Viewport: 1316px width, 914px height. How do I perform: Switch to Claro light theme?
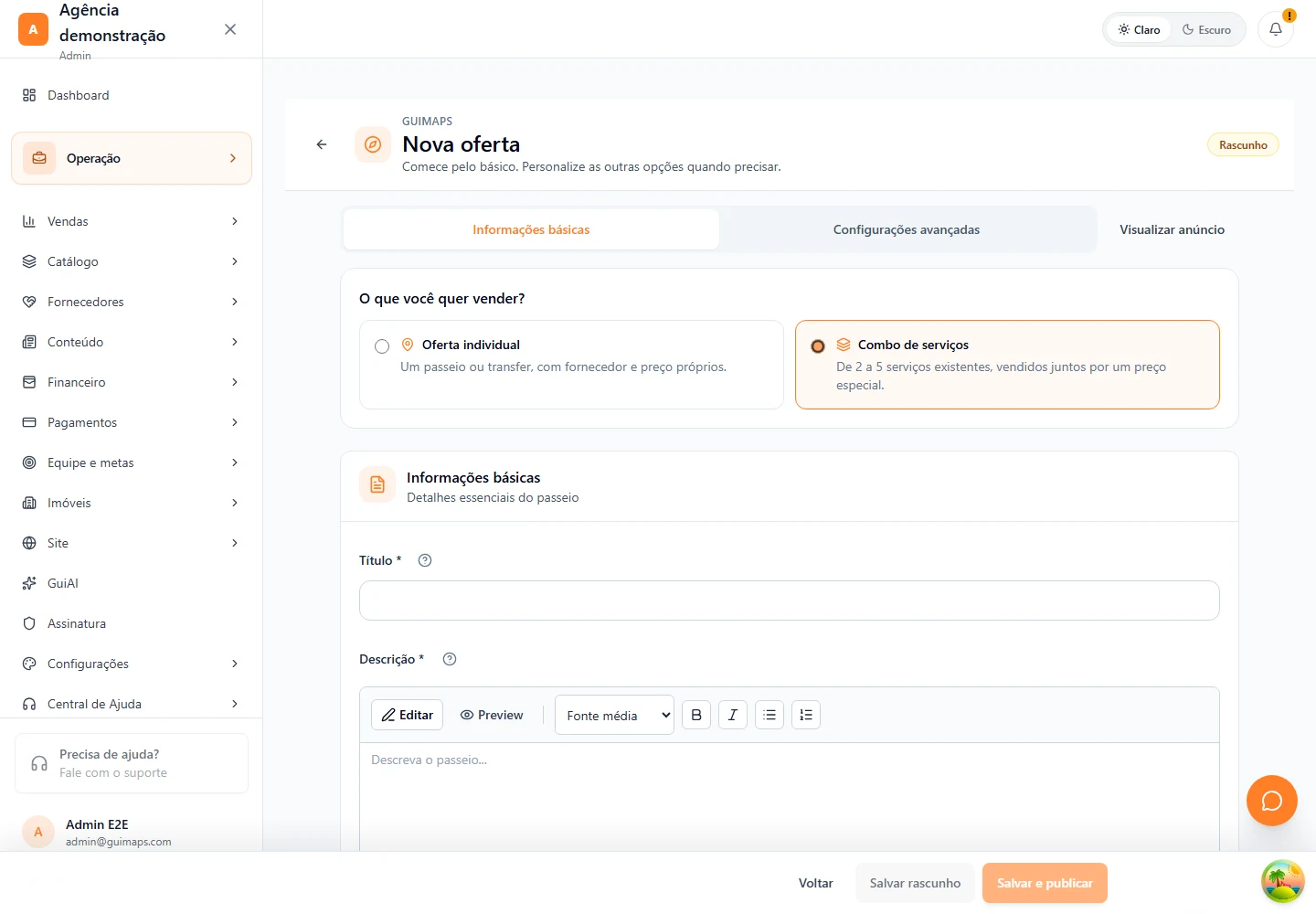coord(1139,29)
